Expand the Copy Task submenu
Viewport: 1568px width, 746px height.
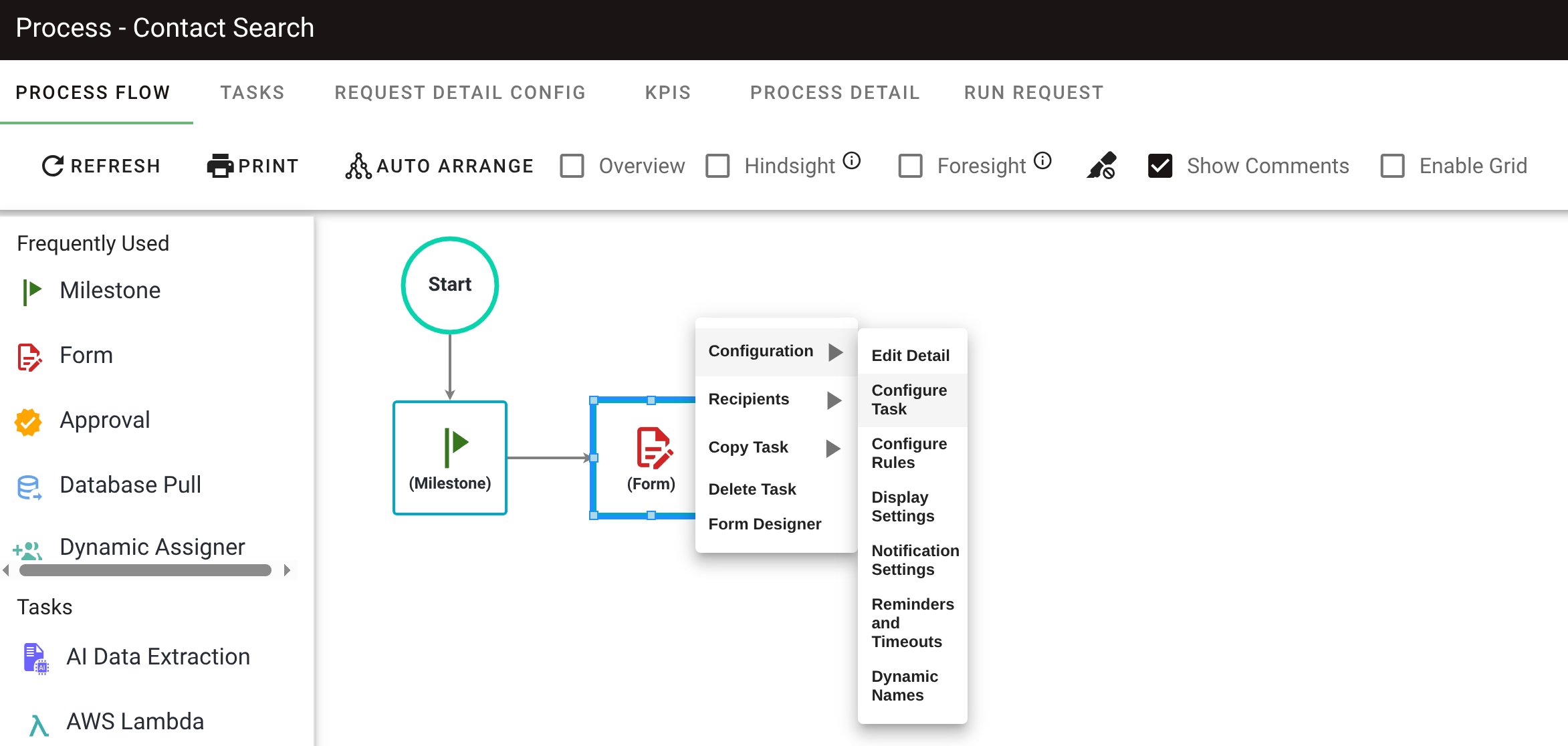(835, 448)
